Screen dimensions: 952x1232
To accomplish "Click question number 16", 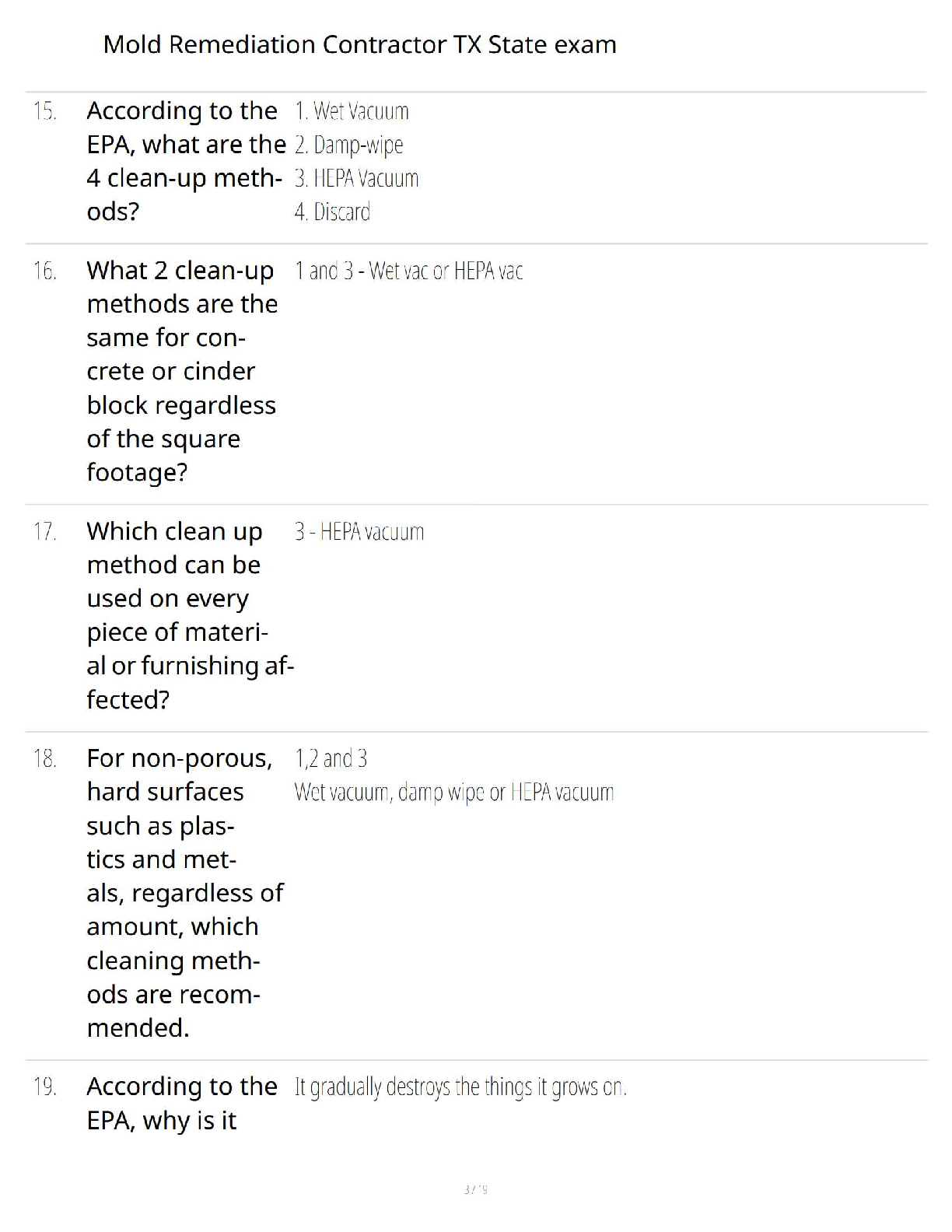I will pos(45,271).
